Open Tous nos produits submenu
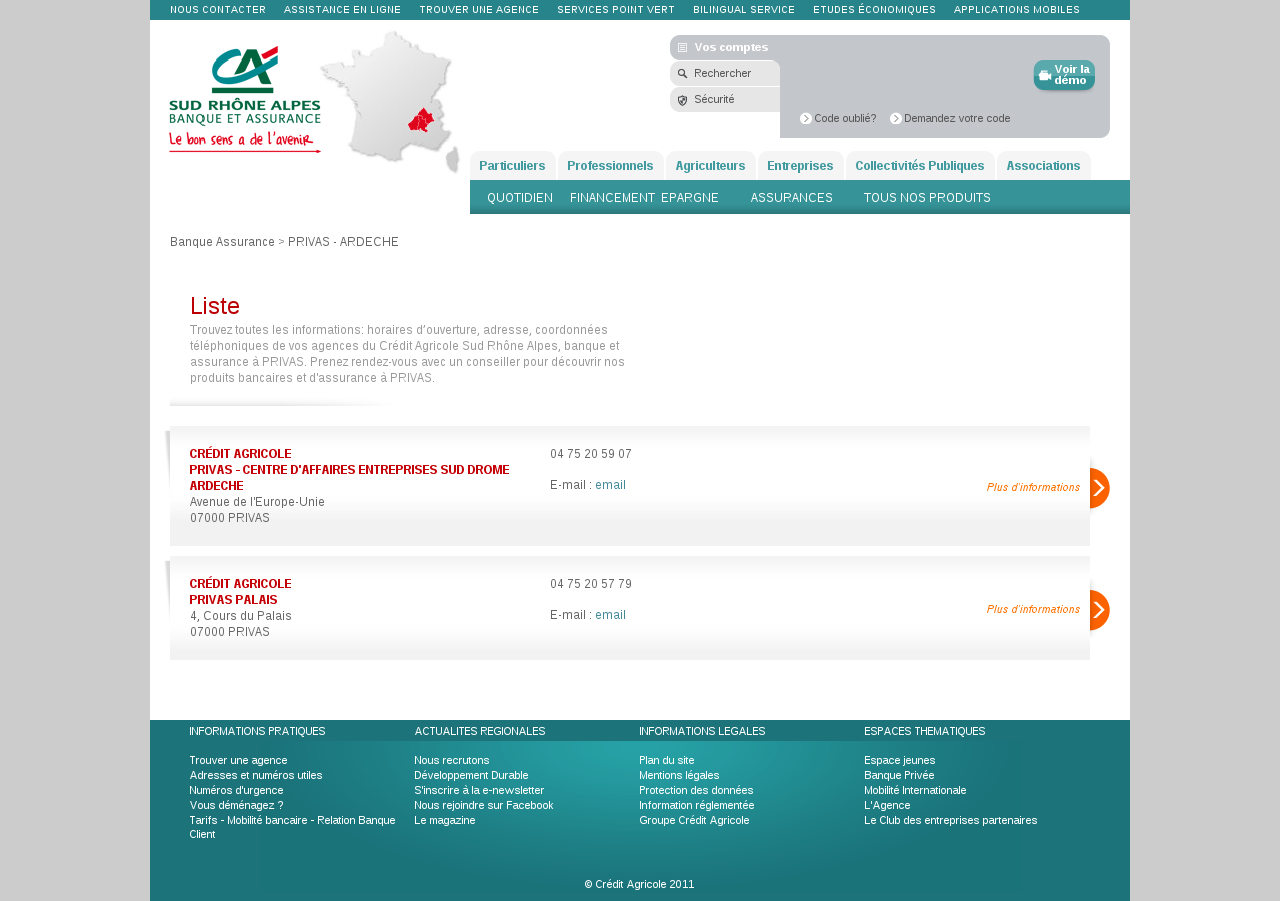This screenshot has width=1280, height=901. coord(927,198)
